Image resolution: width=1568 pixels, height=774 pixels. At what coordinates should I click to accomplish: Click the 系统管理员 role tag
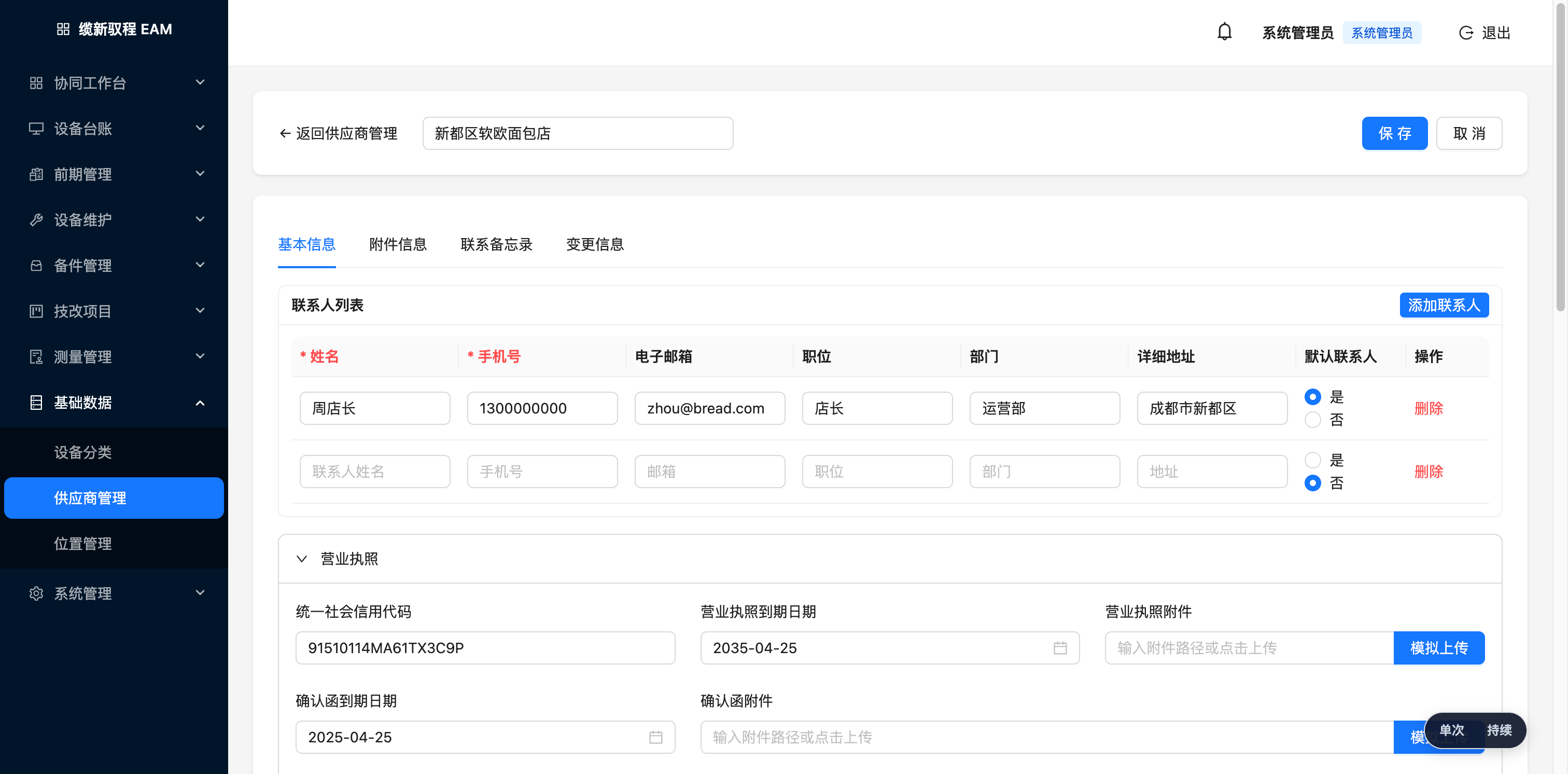click(1382, 33)
